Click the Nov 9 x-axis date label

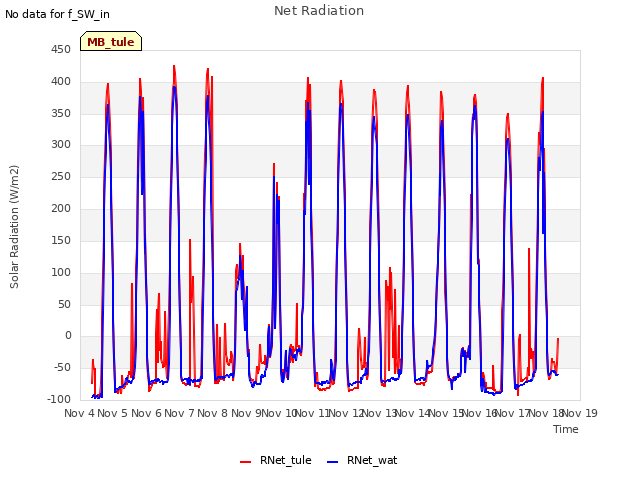pyautogui.click(x=246, y=413)
